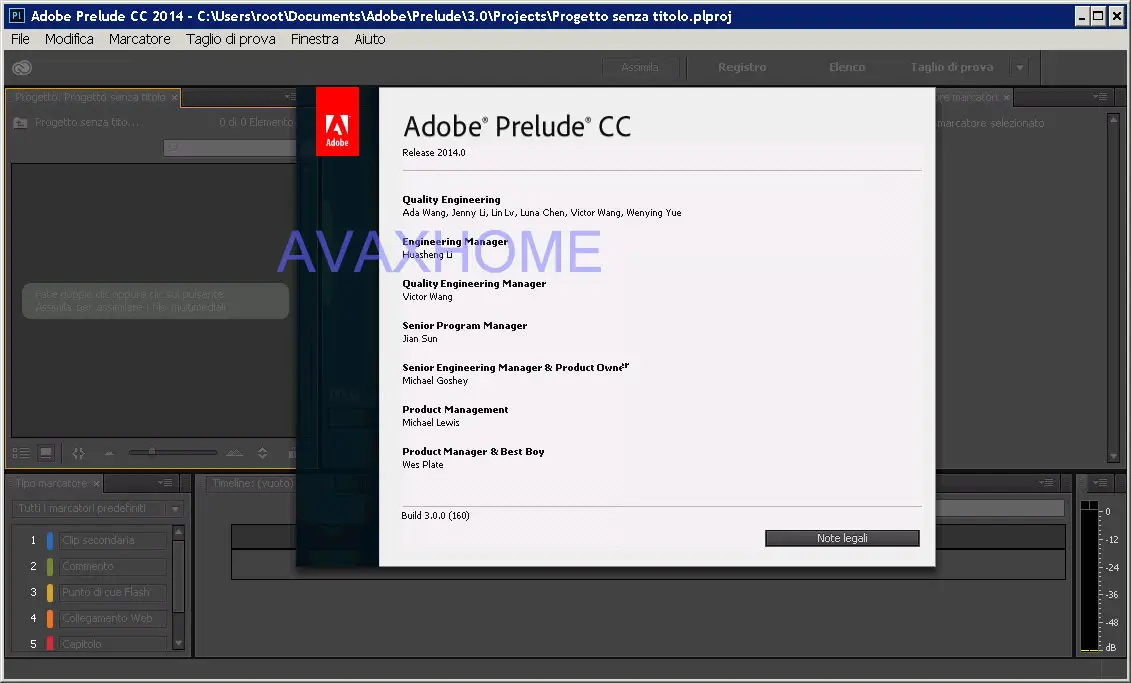Click the large mountain zoom-in icon
This screenshot has height=683, width=1131.
pyautogui.click(x=234, y=453)
